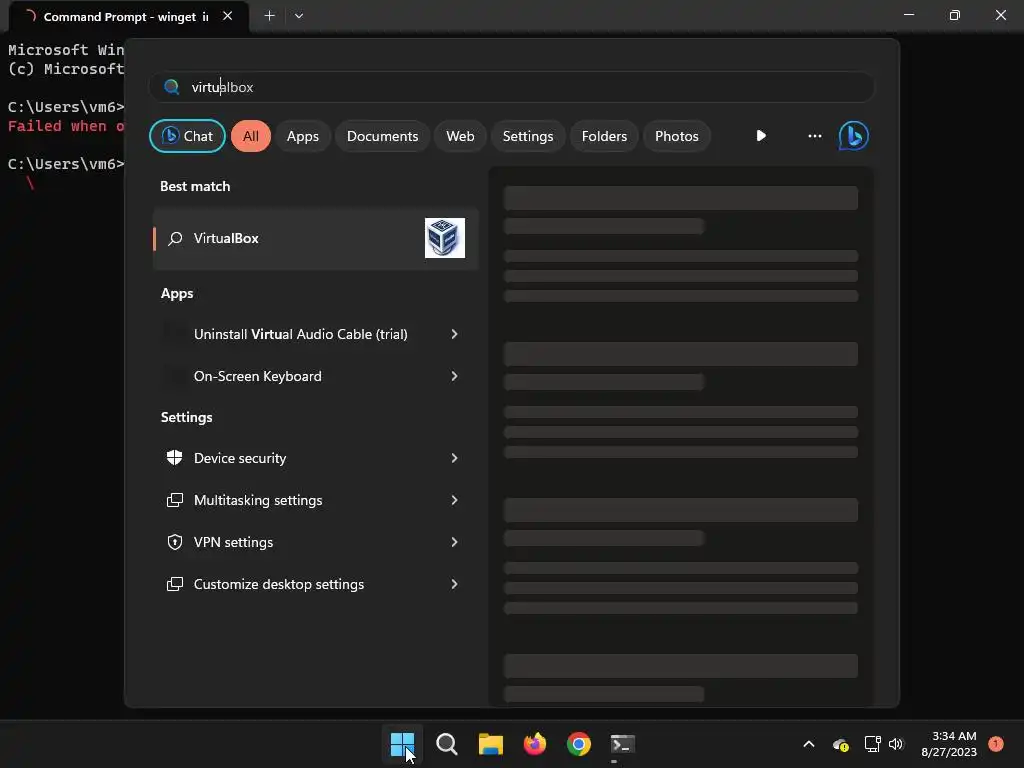
Task: Open notification bell badge
Action: click(x=996, y=744)
